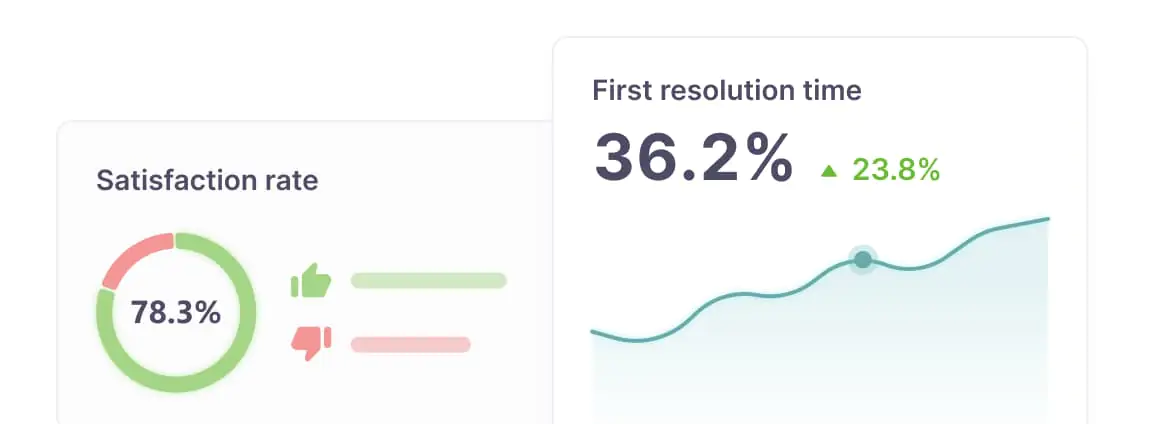Click the 78.3% value inside donut
The image size is (1160, 424).
pos(176,313)
